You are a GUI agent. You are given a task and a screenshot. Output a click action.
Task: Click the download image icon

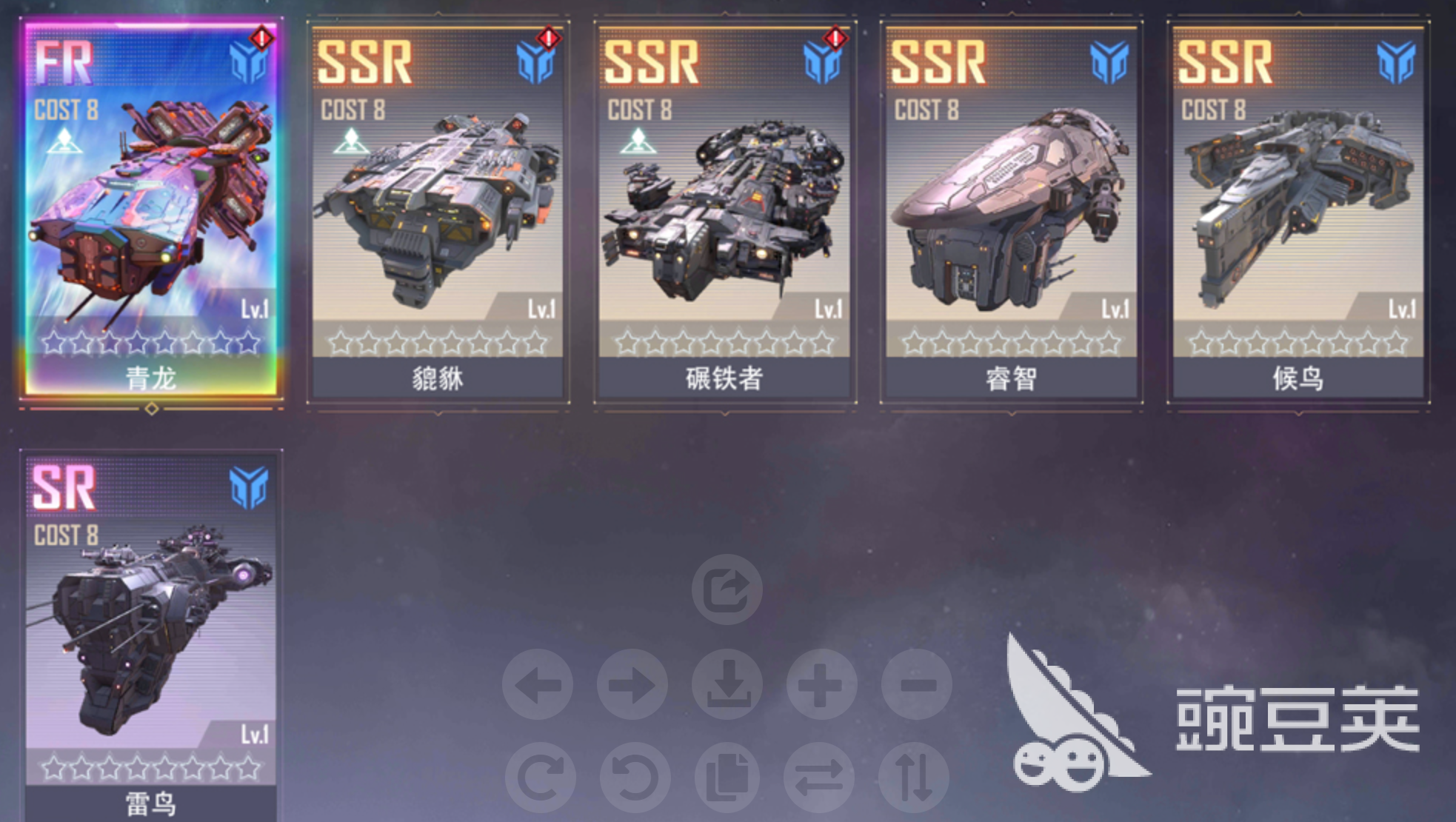[727, 684]
